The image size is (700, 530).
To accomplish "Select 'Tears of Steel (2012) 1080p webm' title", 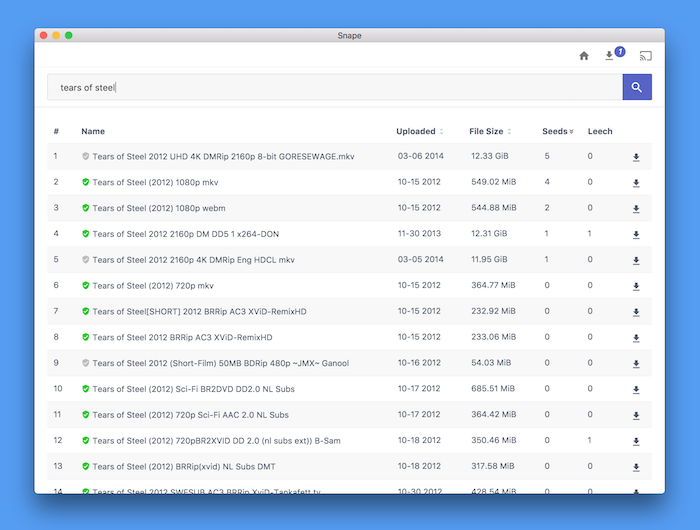I will coord(159,208).
